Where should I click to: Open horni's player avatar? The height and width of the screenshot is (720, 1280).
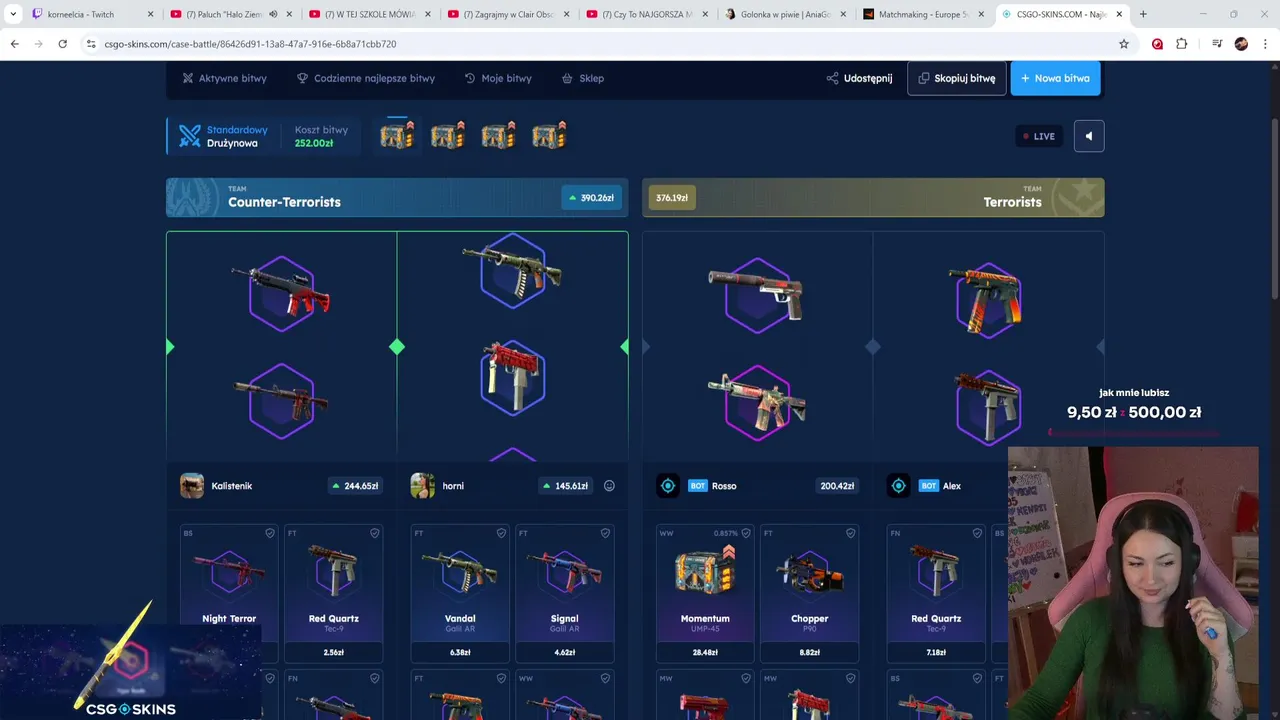point(422,486)
